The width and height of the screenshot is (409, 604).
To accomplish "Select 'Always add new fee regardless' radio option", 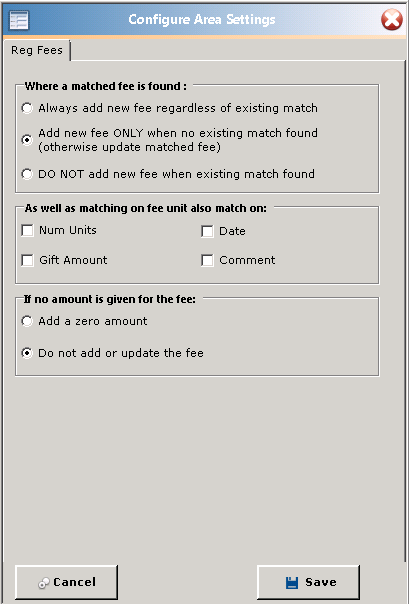I will coord(27,108).
